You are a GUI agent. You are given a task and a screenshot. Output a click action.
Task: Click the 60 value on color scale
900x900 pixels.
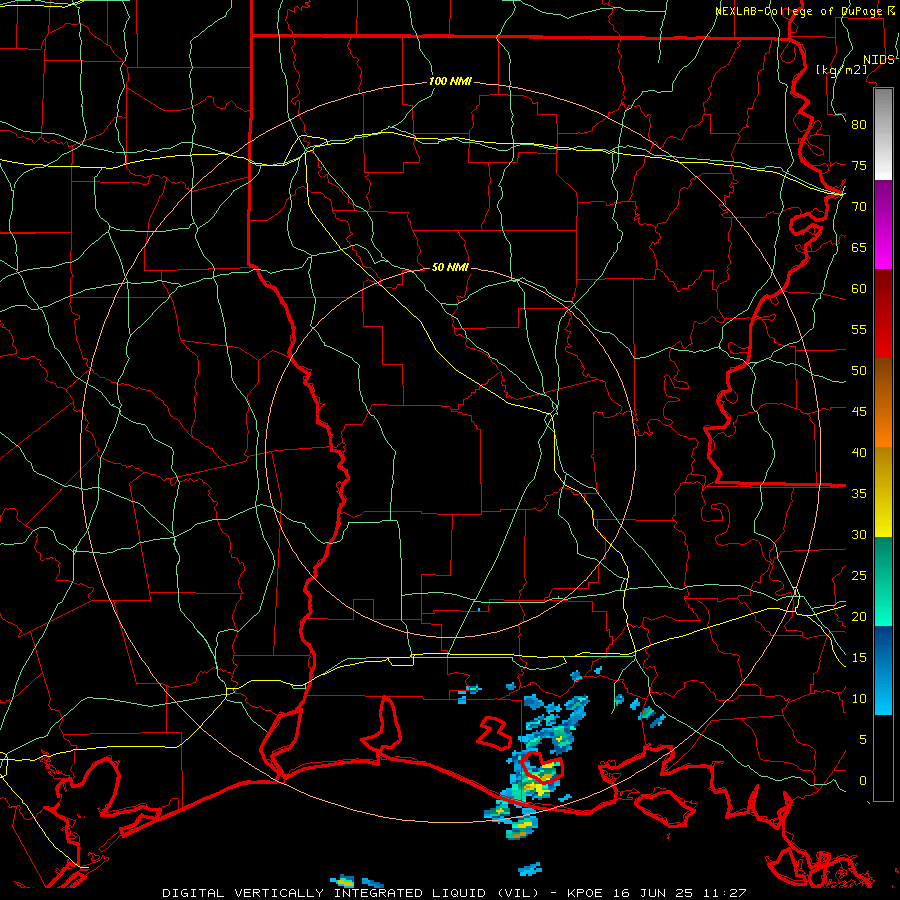pyautogui.click(x=859, y=289)
